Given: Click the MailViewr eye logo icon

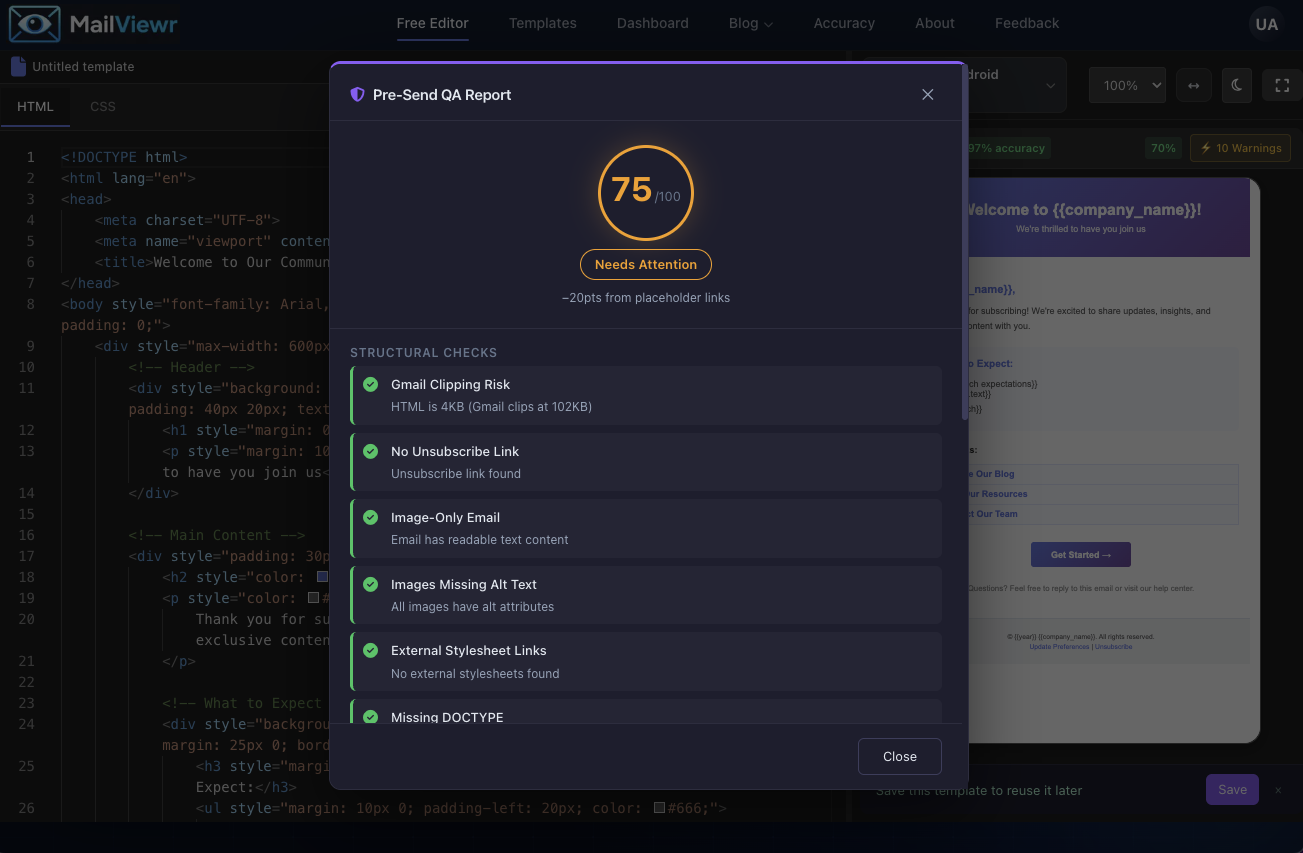Looking at the screenshot, I should pos(34,24).
